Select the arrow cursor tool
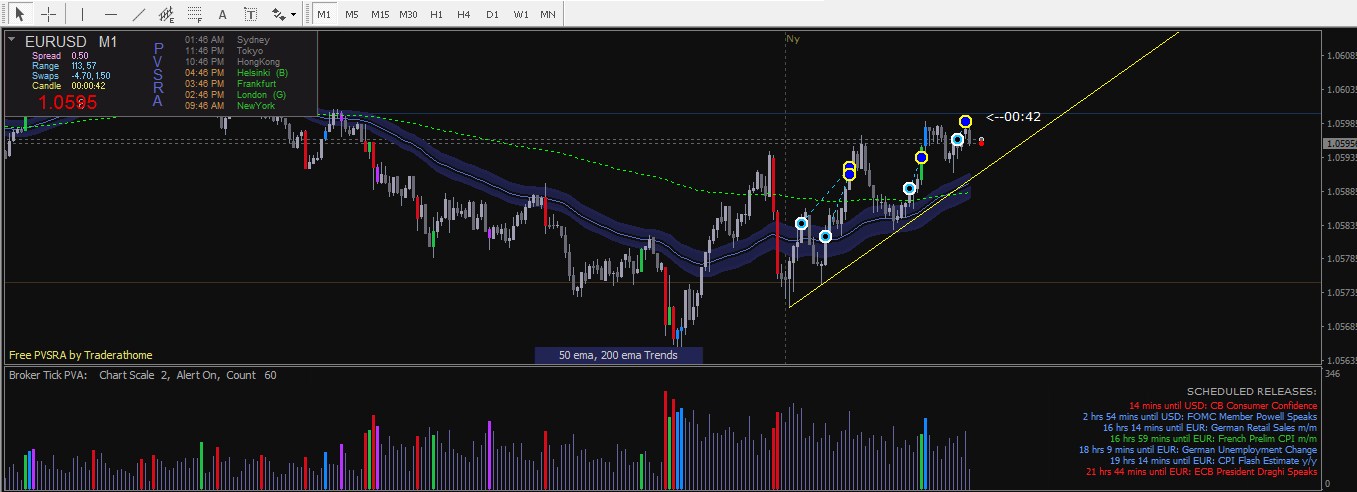The height and width of the screenshot is (492, 1357). [x=20, y=15]
